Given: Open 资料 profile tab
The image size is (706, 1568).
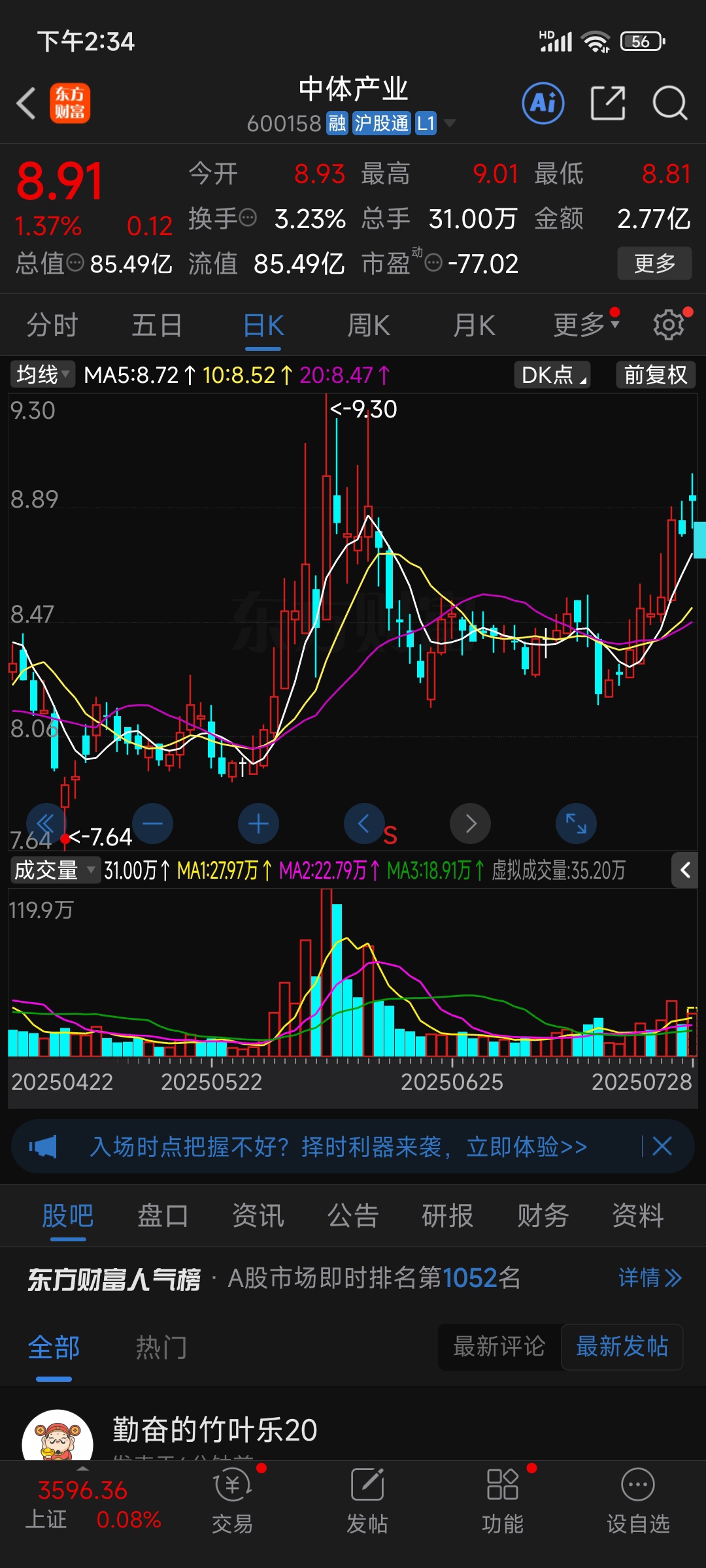Looking at the screenshot, I should pyautogui.click(x=638, y=1216).
